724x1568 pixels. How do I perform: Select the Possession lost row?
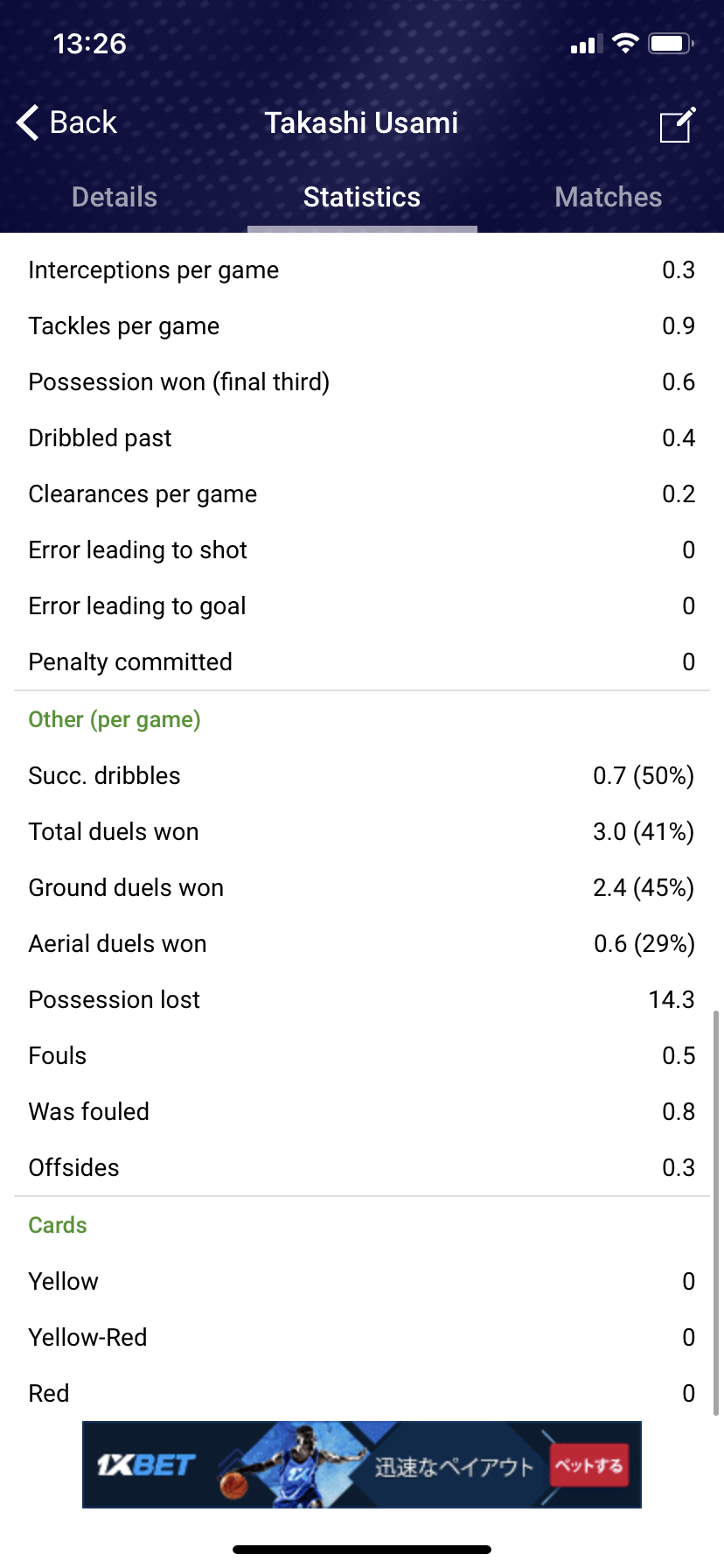coord(362,999)
